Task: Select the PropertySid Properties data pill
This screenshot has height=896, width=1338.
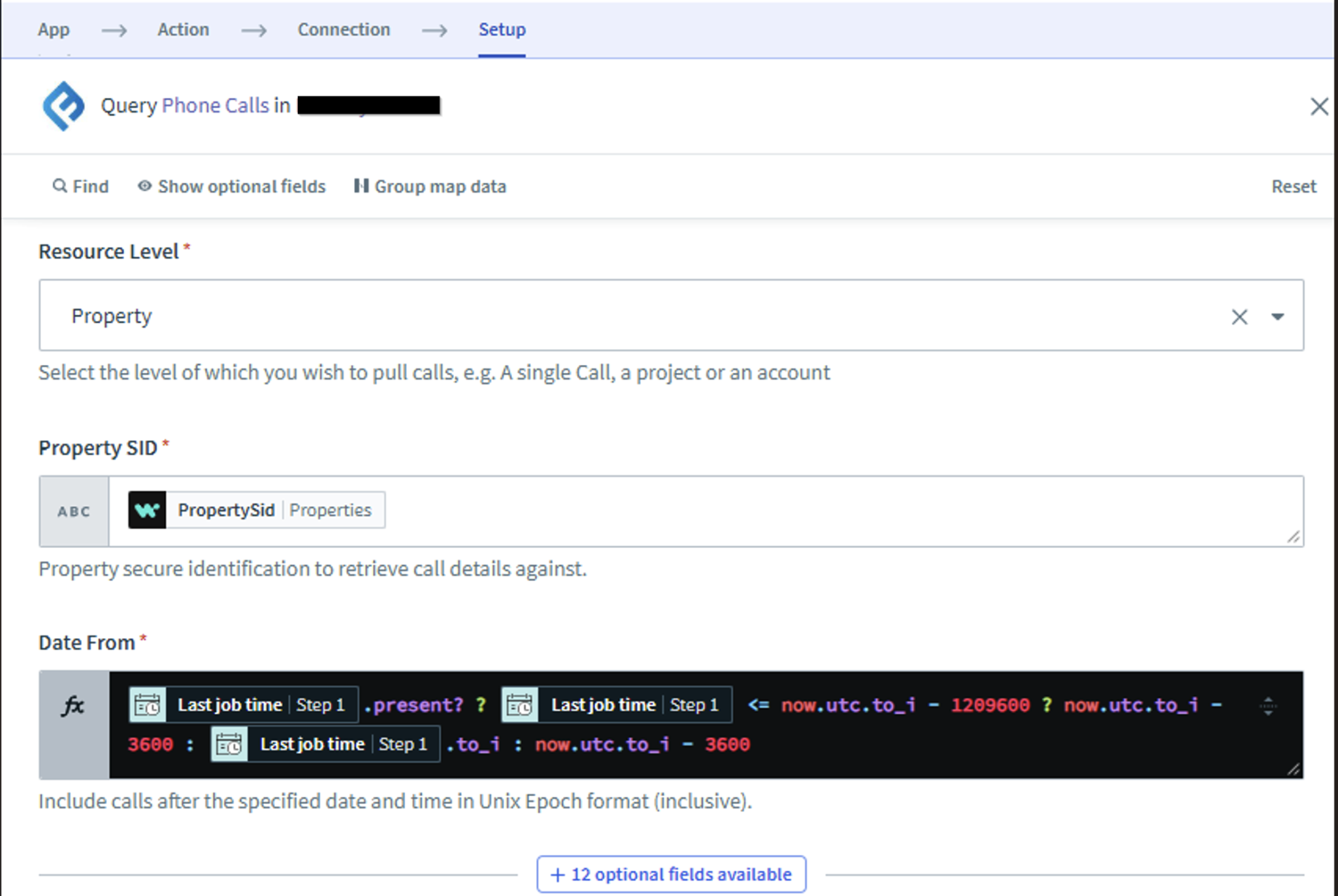Action: point(256,510)
